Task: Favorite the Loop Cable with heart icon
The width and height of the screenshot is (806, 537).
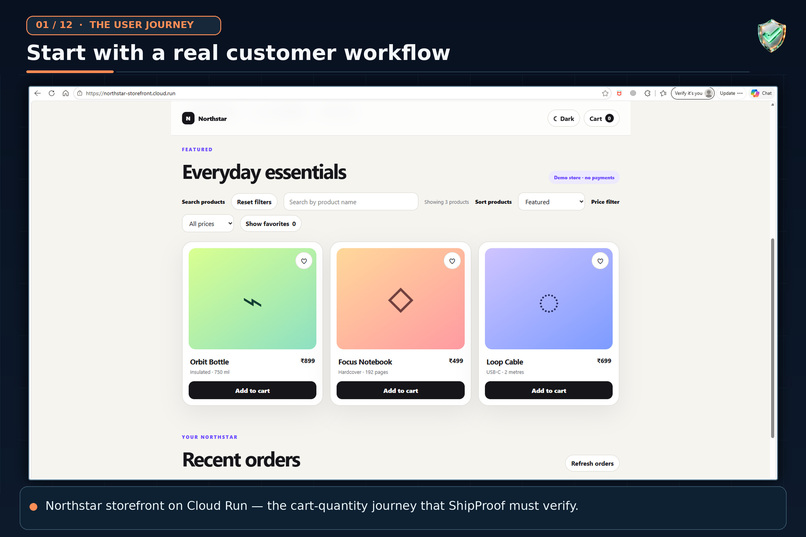Action: point(600,261)
